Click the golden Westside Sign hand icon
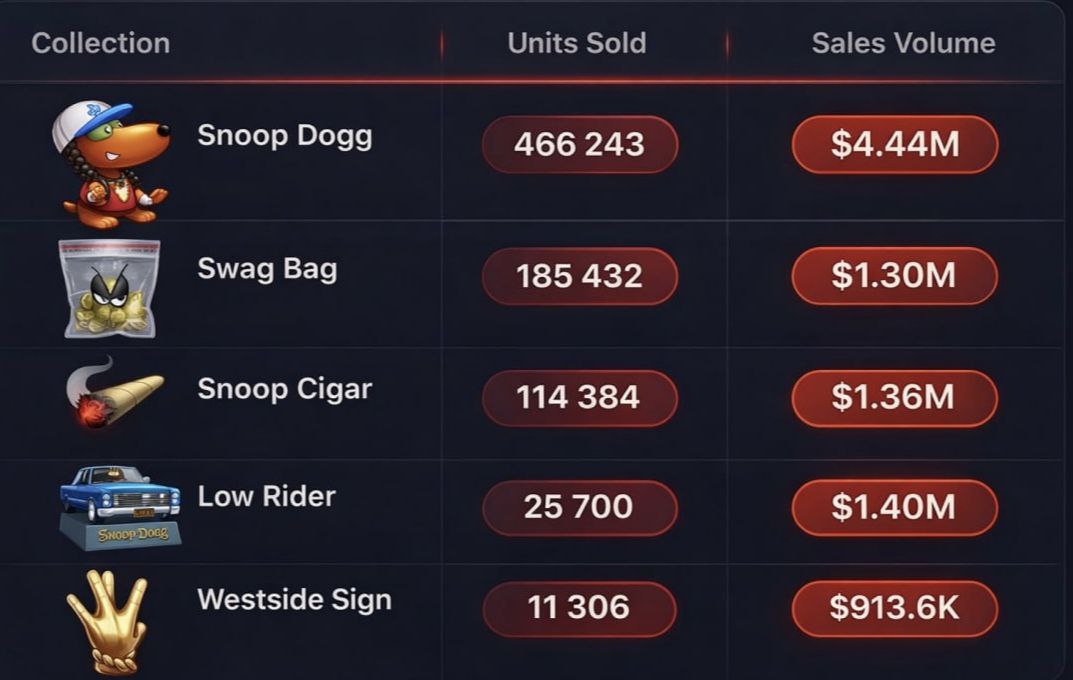1073x680 pixels. coord(107,620)
